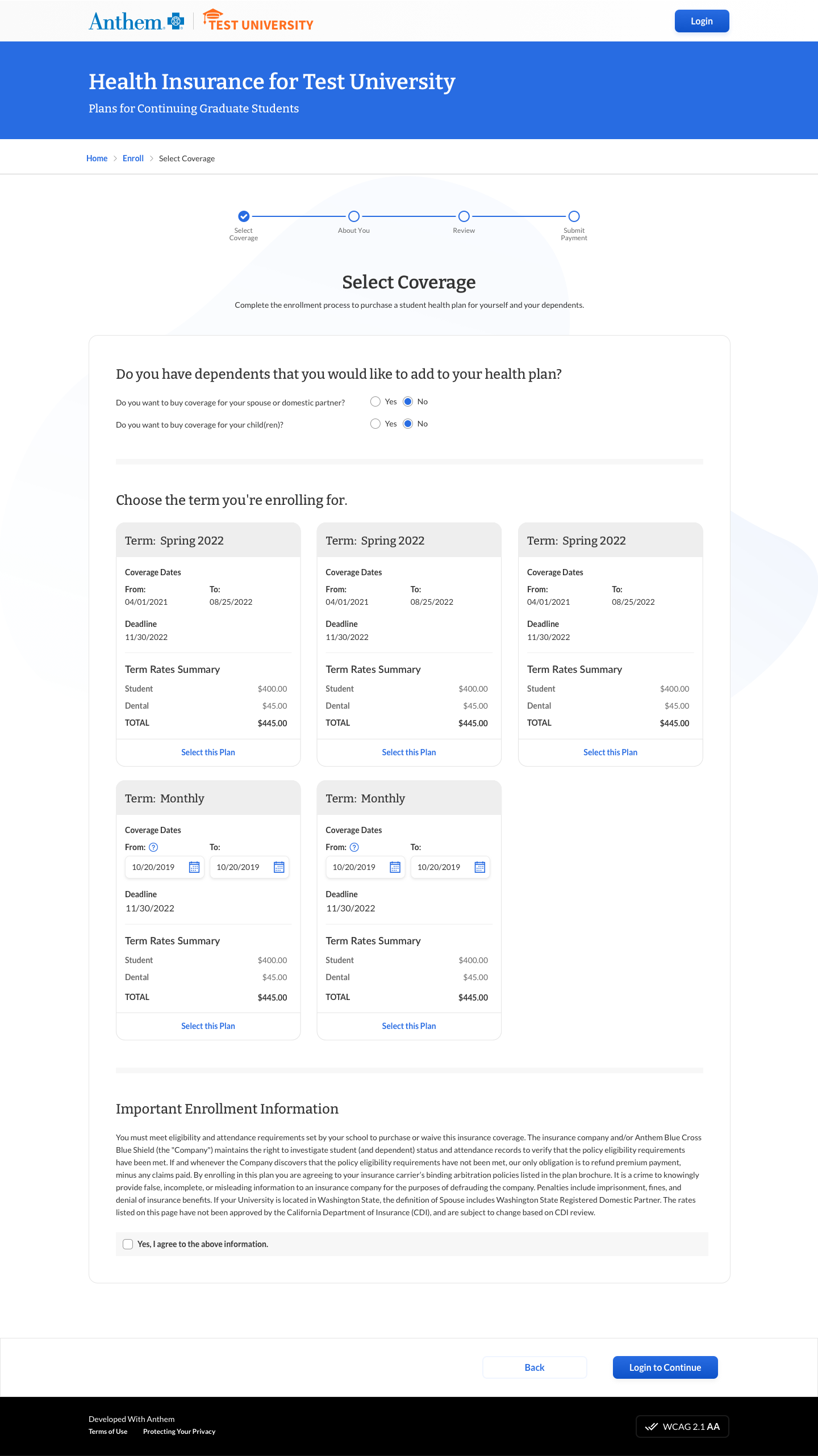Open calendar for second Monthly To date
The width and height of the screenshot is (818, 1456).
[480, 867]
